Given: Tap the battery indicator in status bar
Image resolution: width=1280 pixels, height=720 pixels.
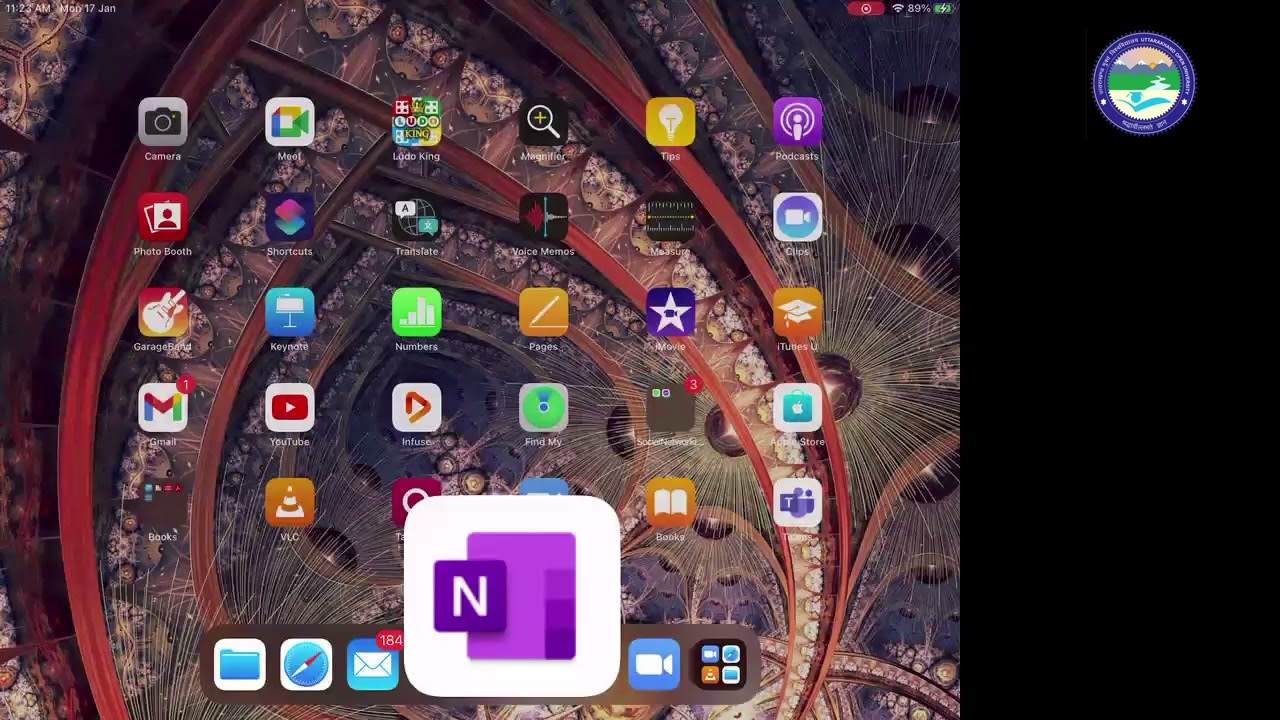Looking at the screenshot, I should 945,8.
